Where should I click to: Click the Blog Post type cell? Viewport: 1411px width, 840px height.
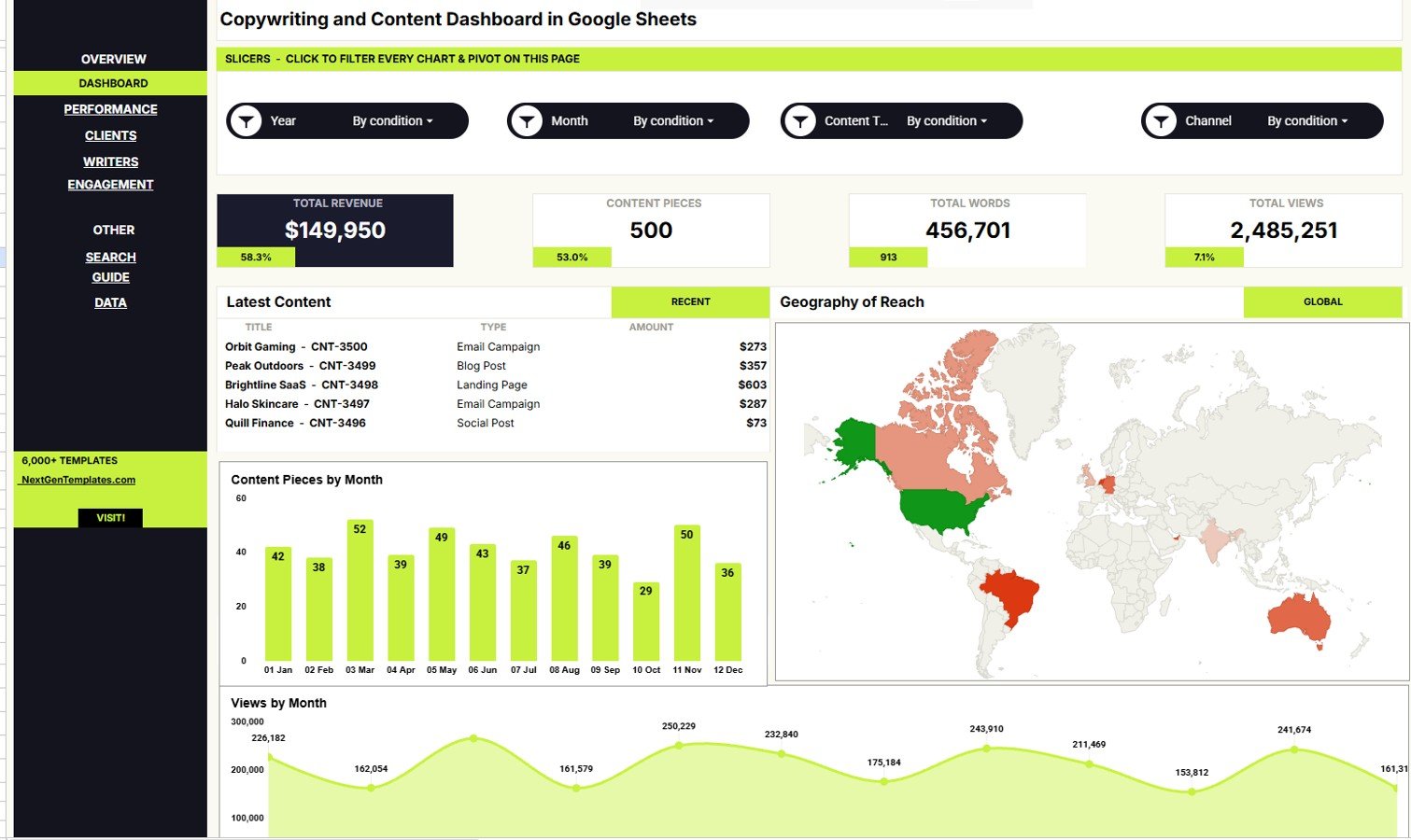[x=481, y=366]
